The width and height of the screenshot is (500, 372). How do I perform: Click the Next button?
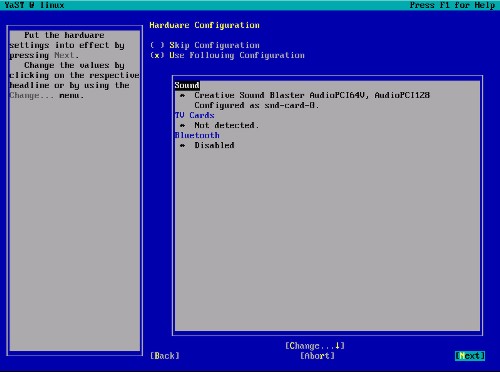click(470, 356)
